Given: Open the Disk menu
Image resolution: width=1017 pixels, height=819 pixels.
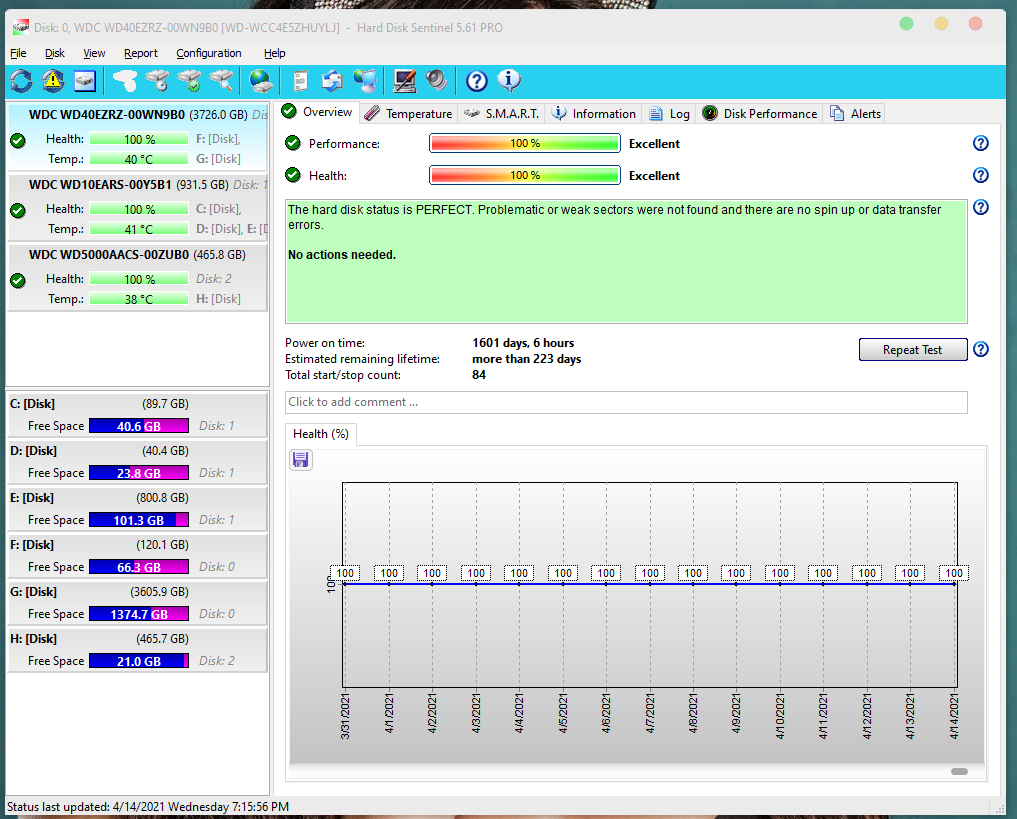Looking at the screenshot, I should click(54, 53).
